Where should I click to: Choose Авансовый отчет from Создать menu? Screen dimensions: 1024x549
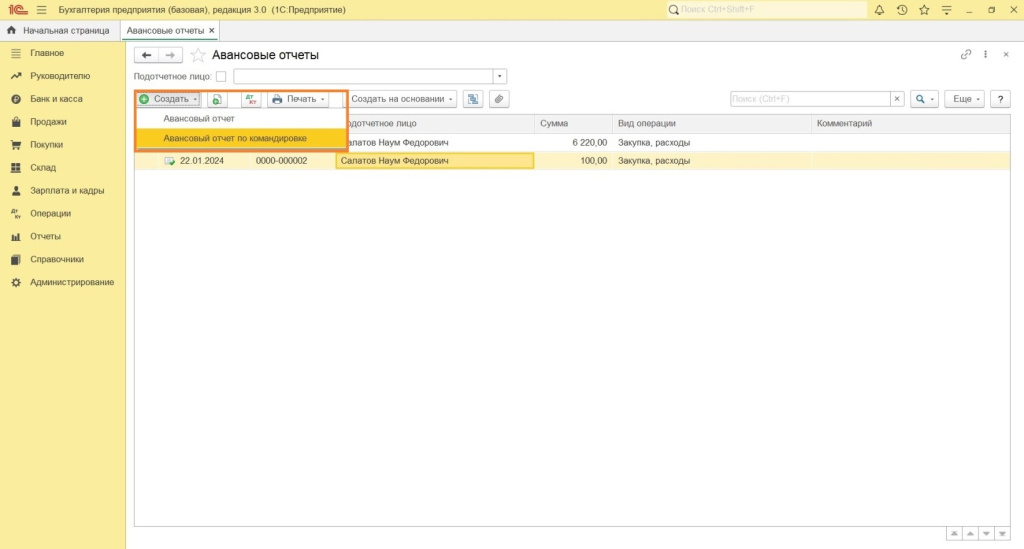click(x=199, y=118)
